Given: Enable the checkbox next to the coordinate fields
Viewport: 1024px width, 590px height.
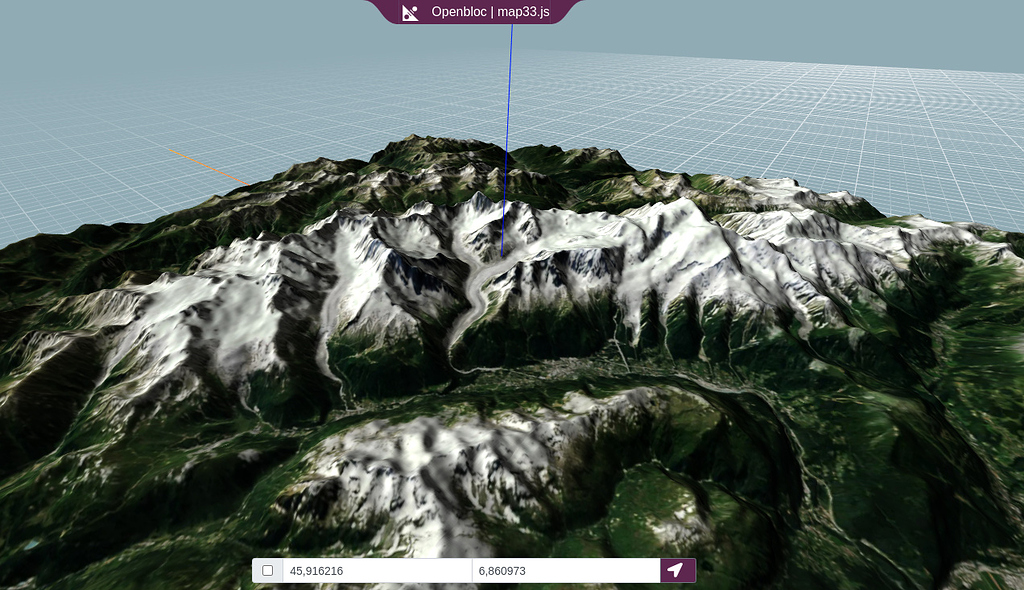Looking at the screenshot, I should click(x=266, y=571).
